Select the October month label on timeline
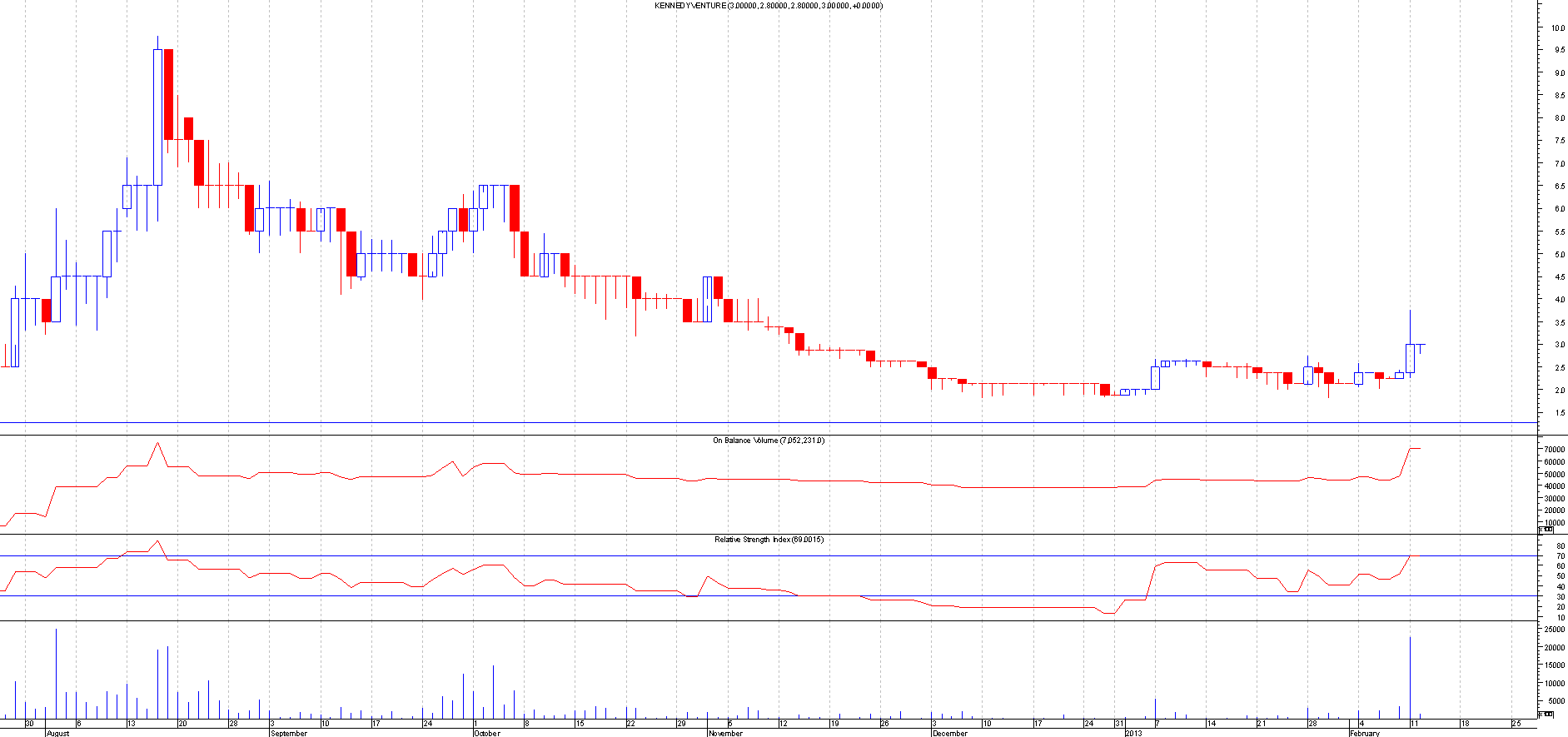The image size is (1568, 737). (487, 733)
